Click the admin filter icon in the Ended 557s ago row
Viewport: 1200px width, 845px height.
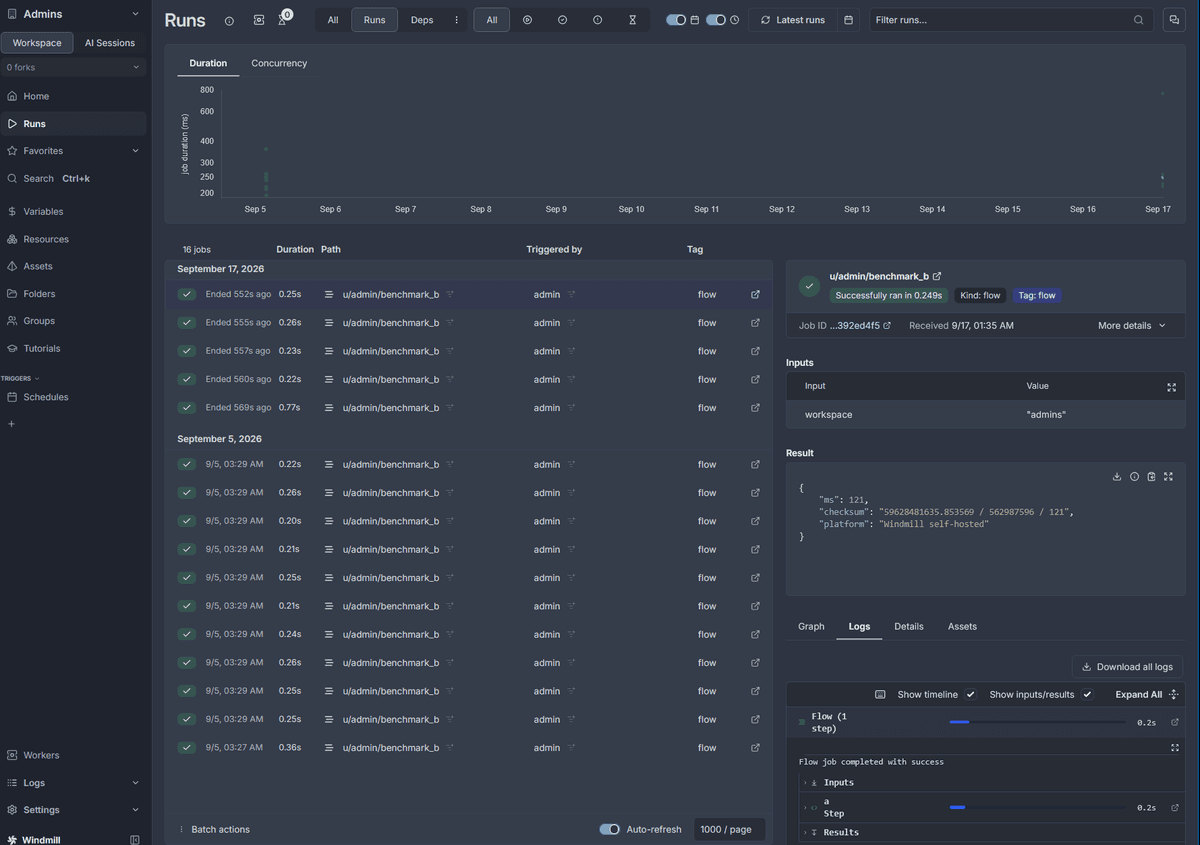[572, 351]
